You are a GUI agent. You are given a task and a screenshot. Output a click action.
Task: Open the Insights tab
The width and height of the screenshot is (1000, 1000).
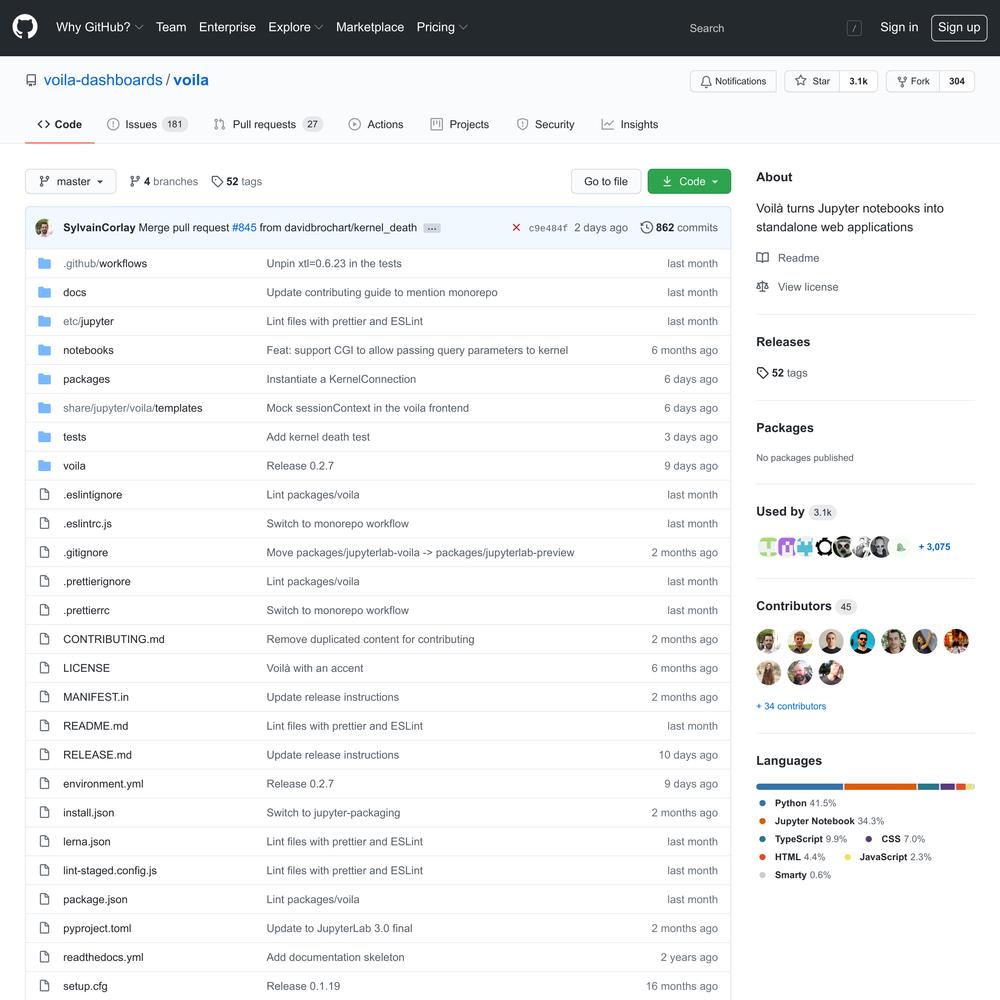pyautogui.click(x=629, y=124)
